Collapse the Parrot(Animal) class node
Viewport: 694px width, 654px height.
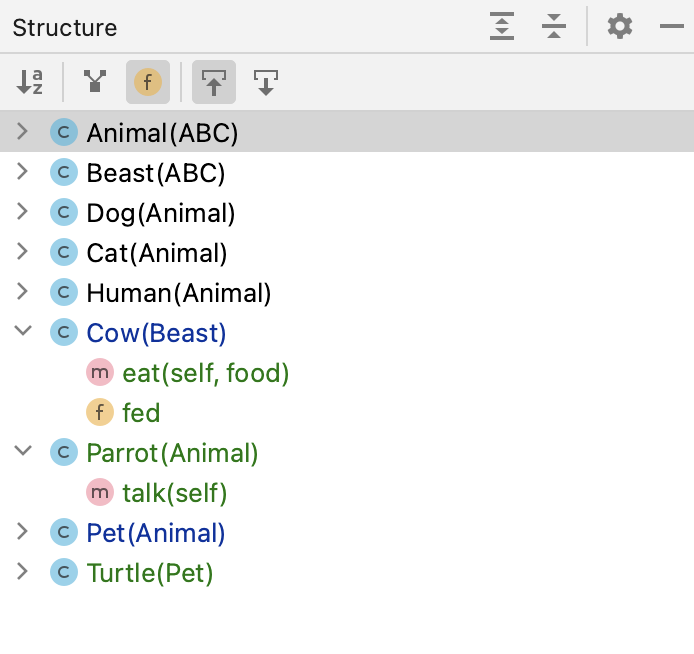(23, 450)
